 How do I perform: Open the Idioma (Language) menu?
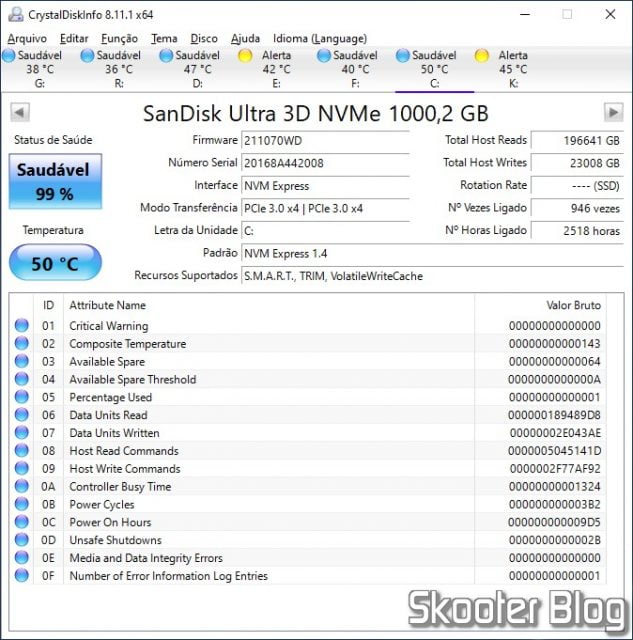pyautogui.click(x=320, y=38)
